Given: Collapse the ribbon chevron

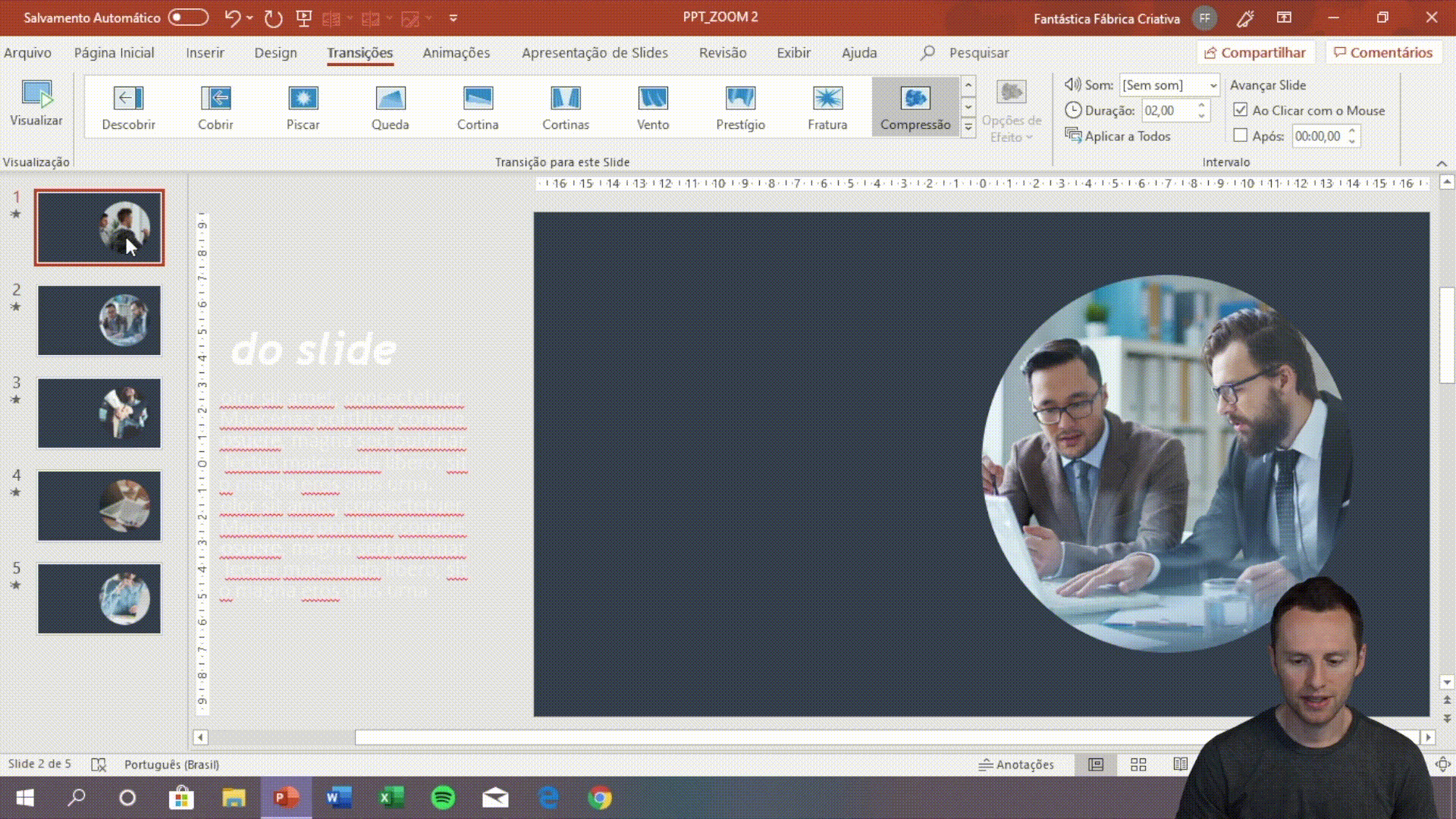Looking at the screenshot, I should (x=1442, y=163).
